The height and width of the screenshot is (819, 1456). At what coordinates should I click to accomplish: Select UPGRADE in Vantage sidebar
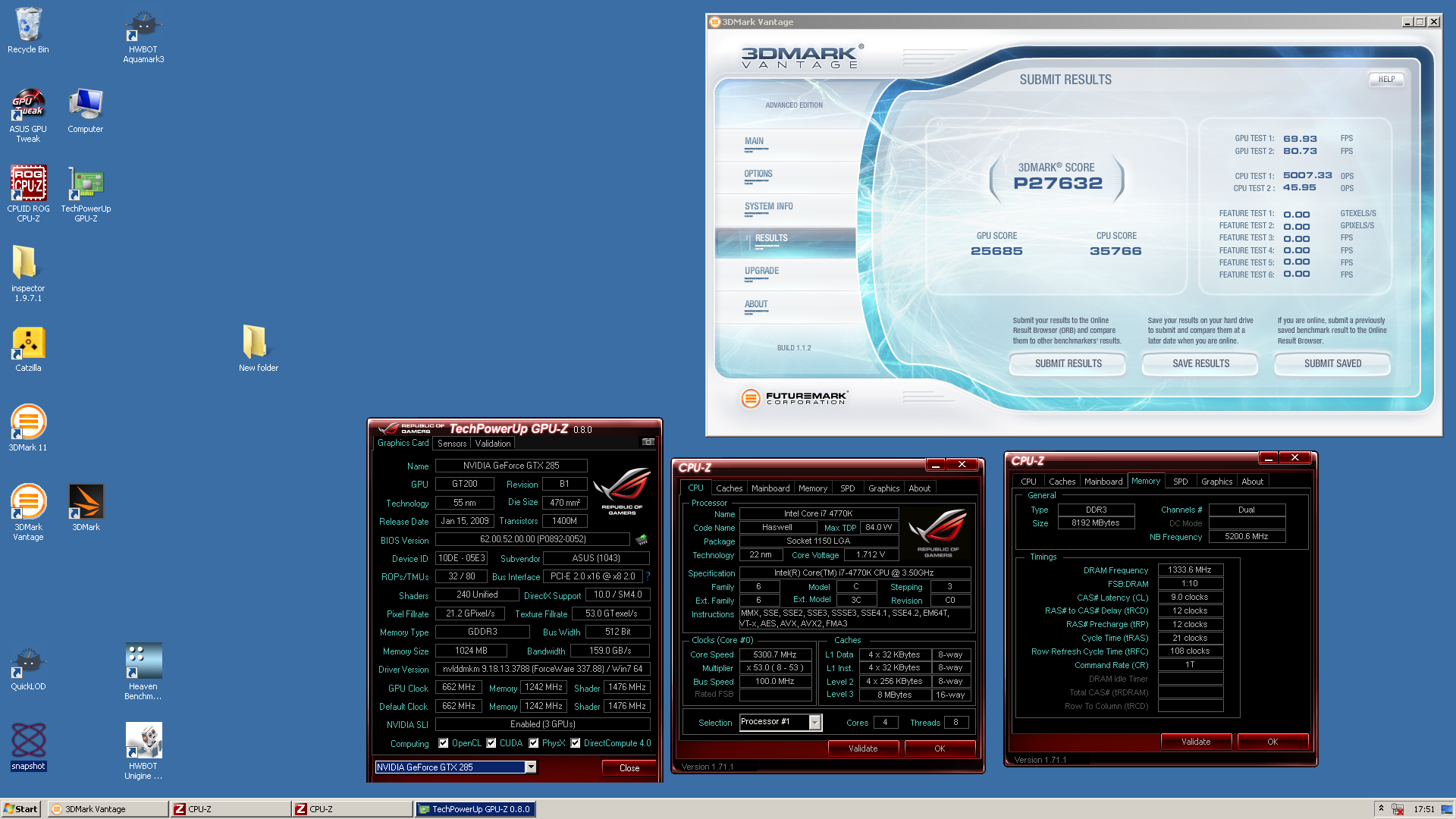(786, 274)
